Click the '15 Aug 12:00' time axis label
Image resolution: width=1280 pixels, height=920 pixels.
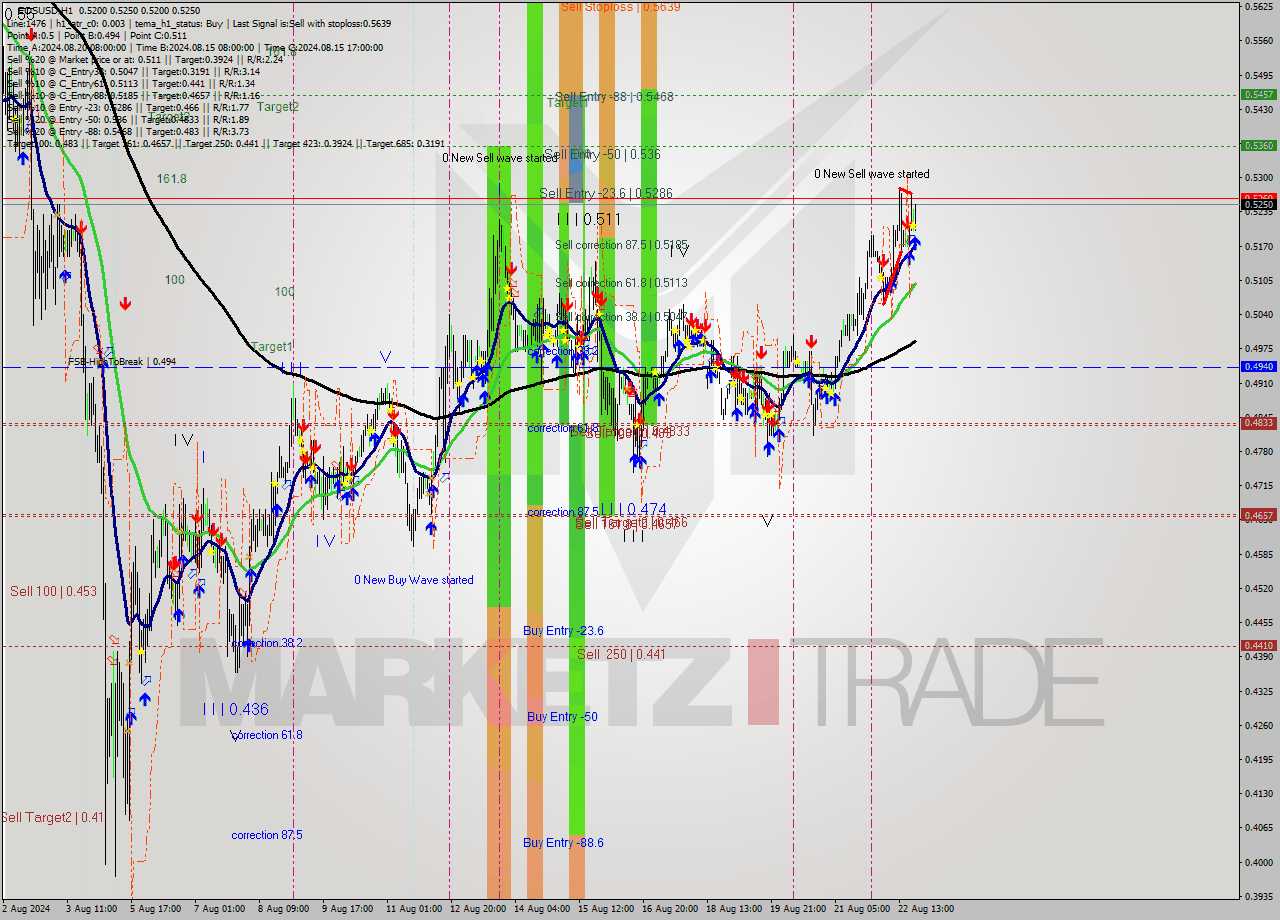[x=606, y=909]
